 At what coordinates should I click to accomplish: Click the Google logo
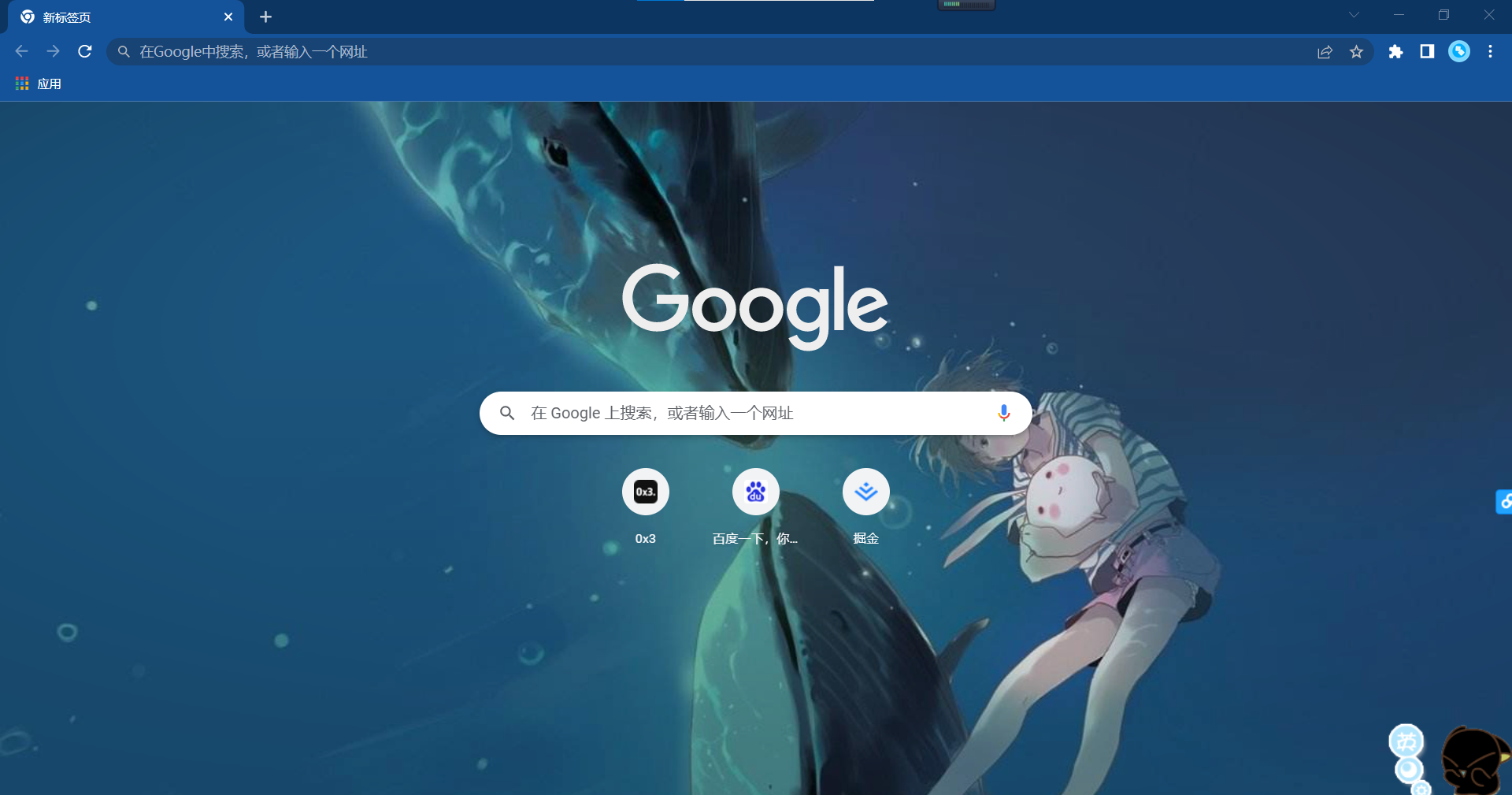(755, 306)
